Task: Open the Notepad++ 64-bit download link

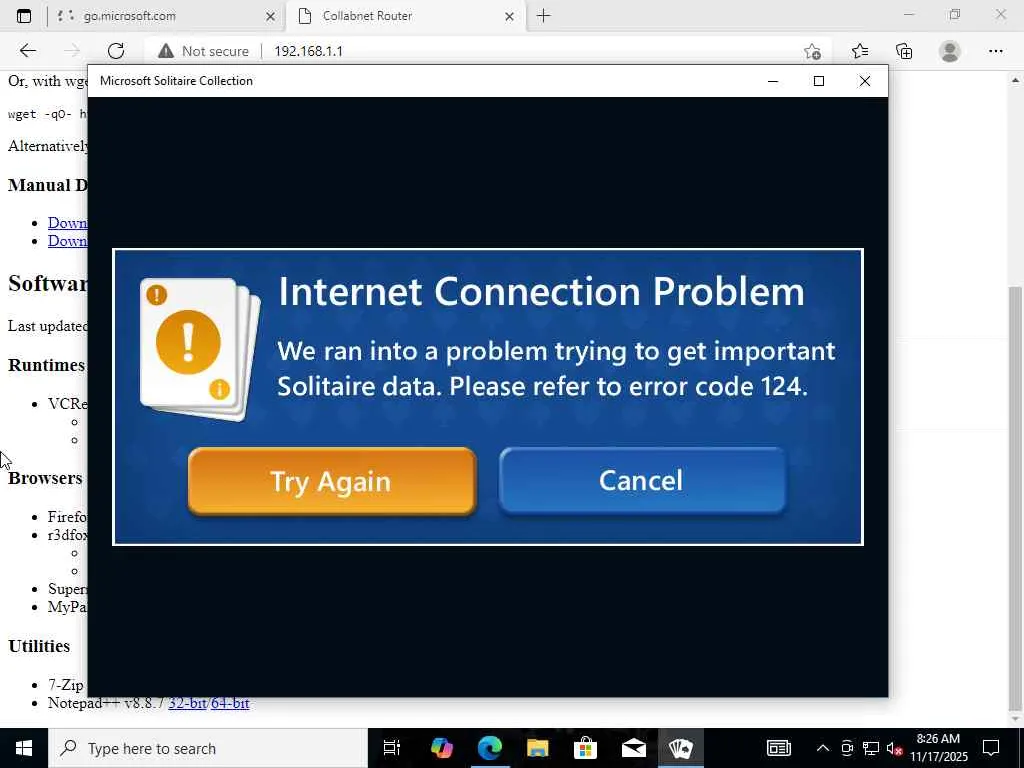Action: [230, 703]
